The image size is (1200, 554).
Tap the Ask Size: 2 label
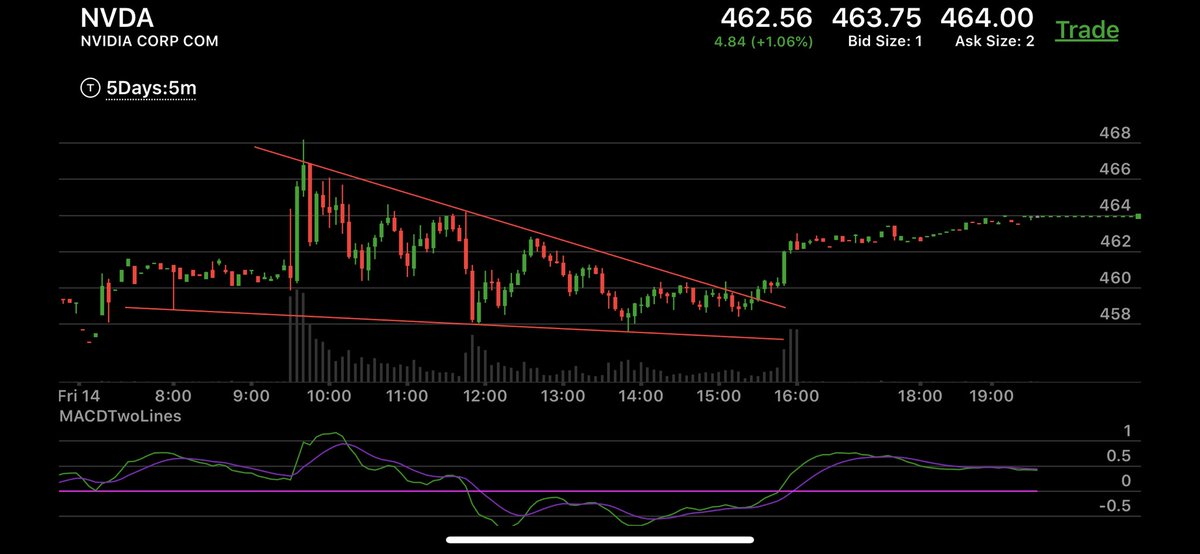click(x=995, y=42)
